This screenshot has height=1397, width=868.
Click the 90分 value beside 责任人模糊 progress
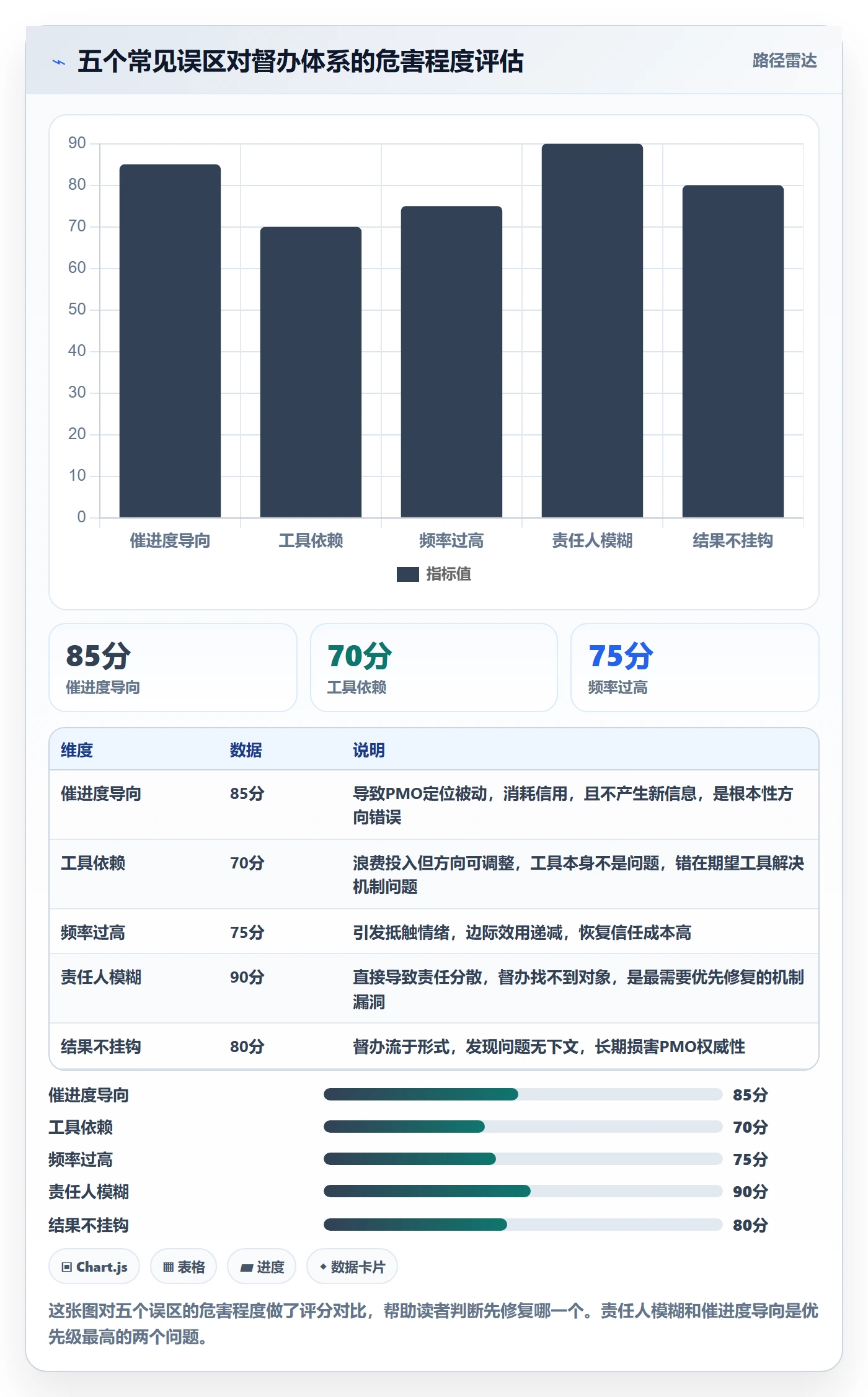pos(750,1192)
